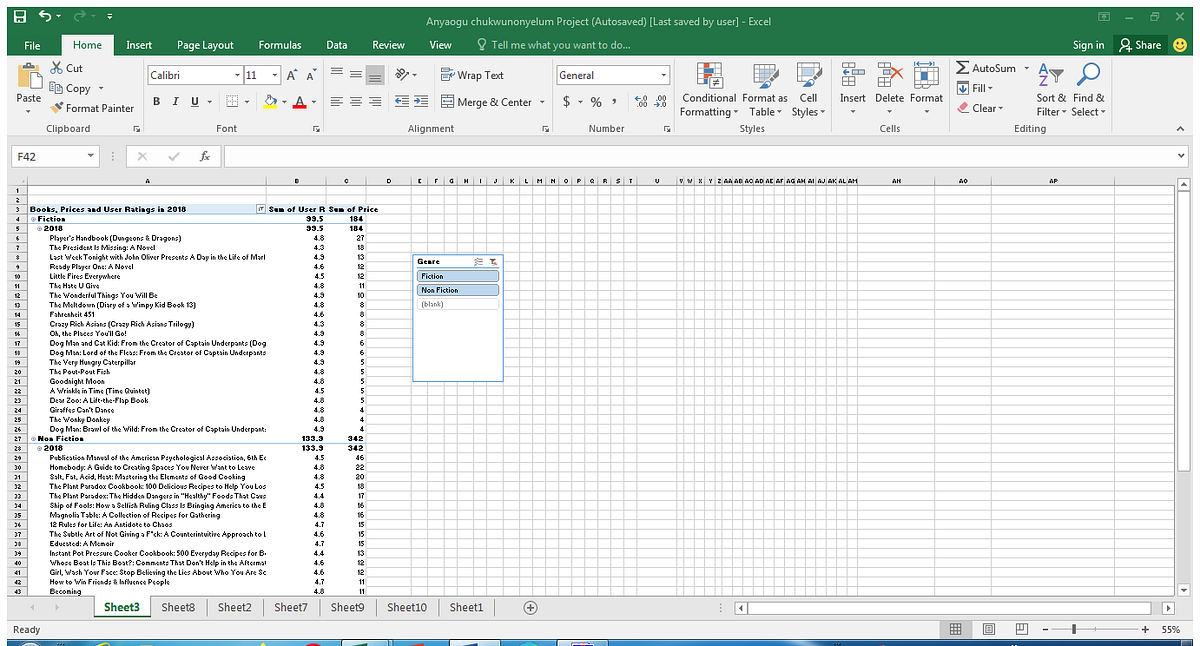Select the Sheet10 worksheet tab
The height and width of the screenshot is (646, 1200).
pyautogui.click(x=406, y=607)
